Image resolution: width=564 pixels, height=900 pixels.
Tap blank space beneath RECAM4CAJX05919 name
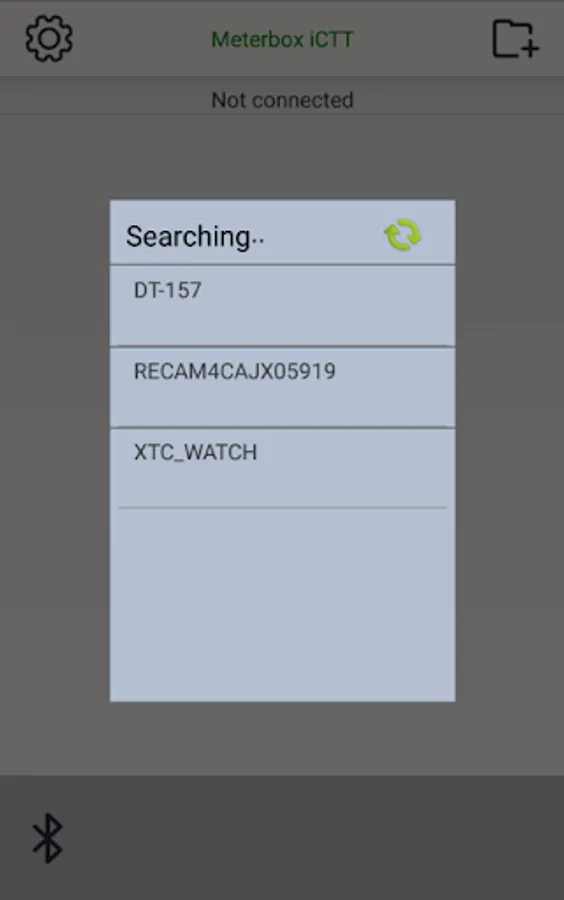282,406
